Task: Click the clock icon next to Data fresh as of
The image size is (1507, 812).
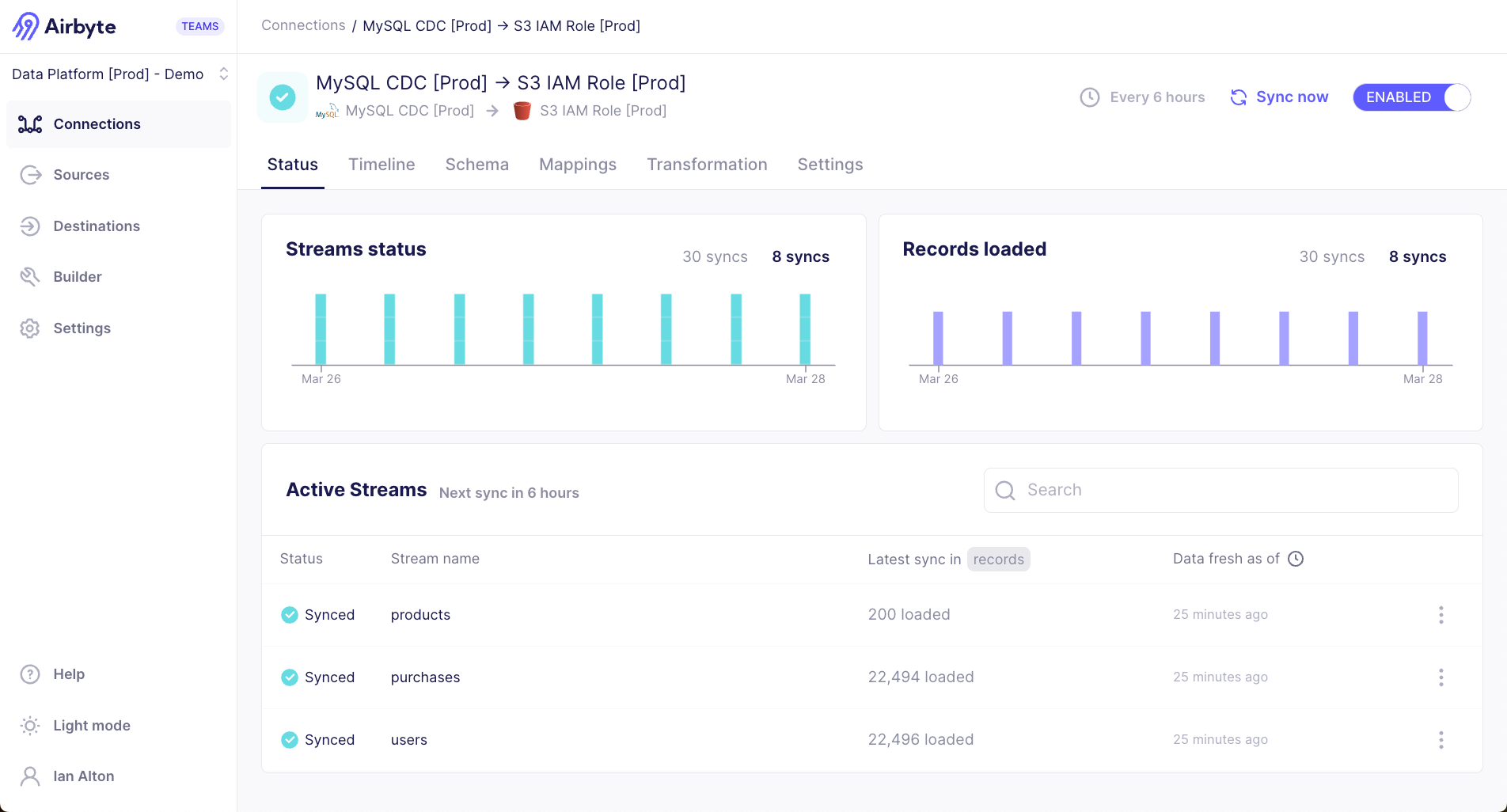Action: pos(1296,559)
